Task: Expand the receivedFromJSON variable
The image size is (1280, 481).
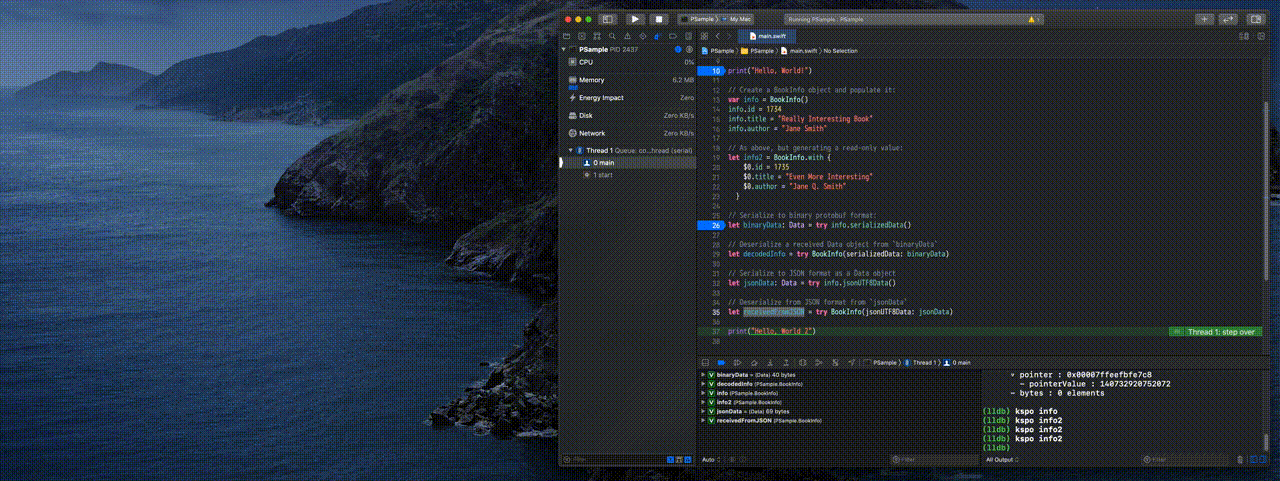Action: [x=703, y=420]
